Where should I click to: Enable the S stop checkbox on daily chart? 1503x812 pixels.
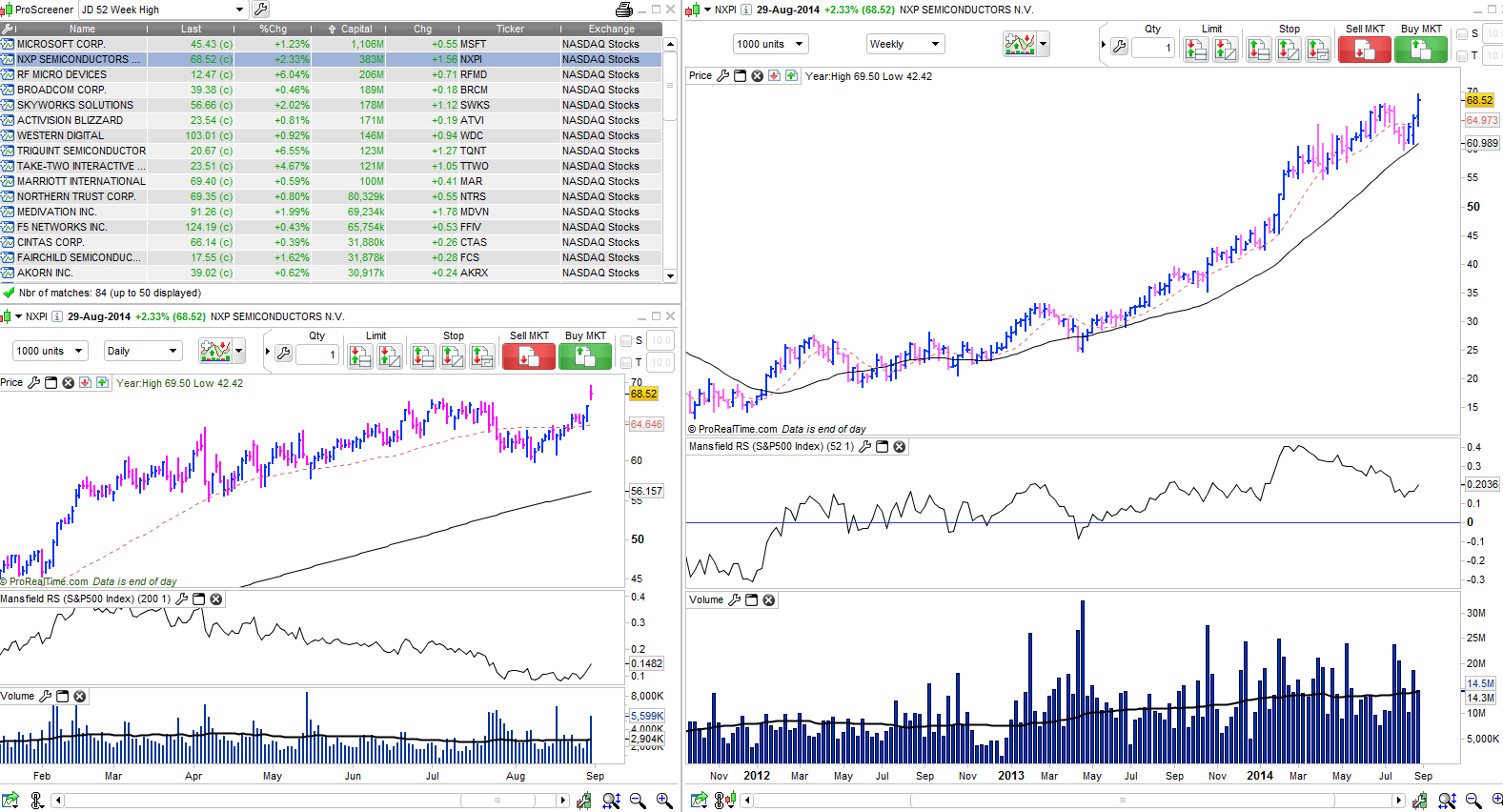626,340
